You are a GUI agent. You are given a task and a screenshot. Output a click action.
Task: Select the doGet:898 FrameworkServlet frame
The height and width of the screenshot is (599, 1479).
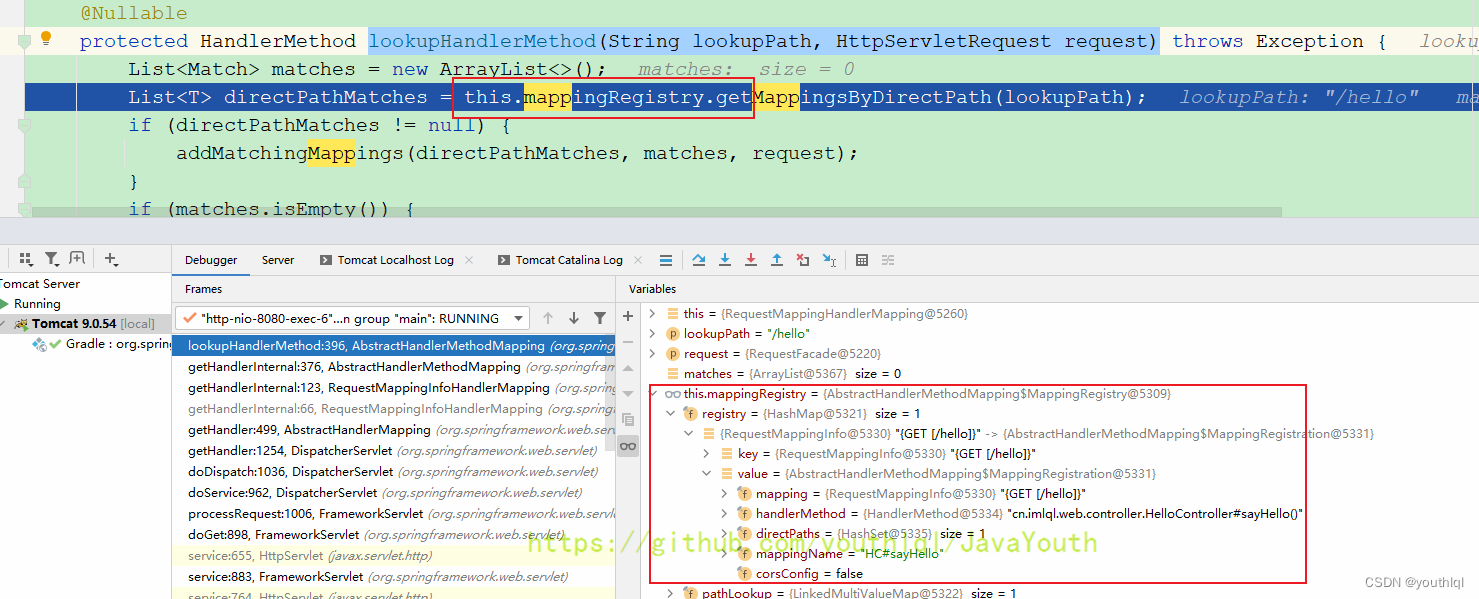pyautogui.click(x=394, y=535)
